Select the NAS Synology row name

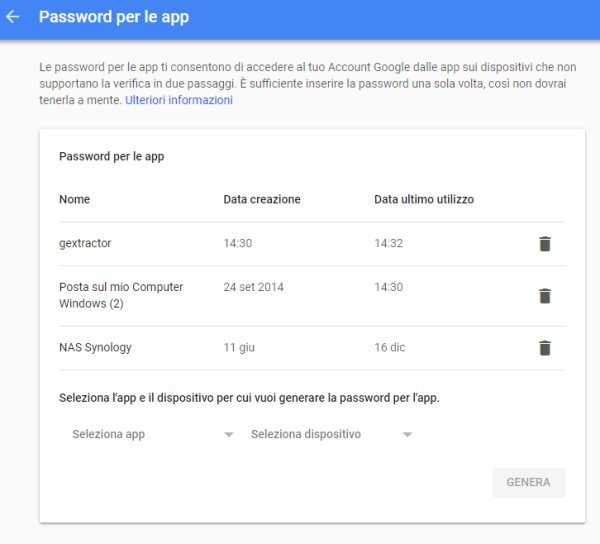point(96,348)
